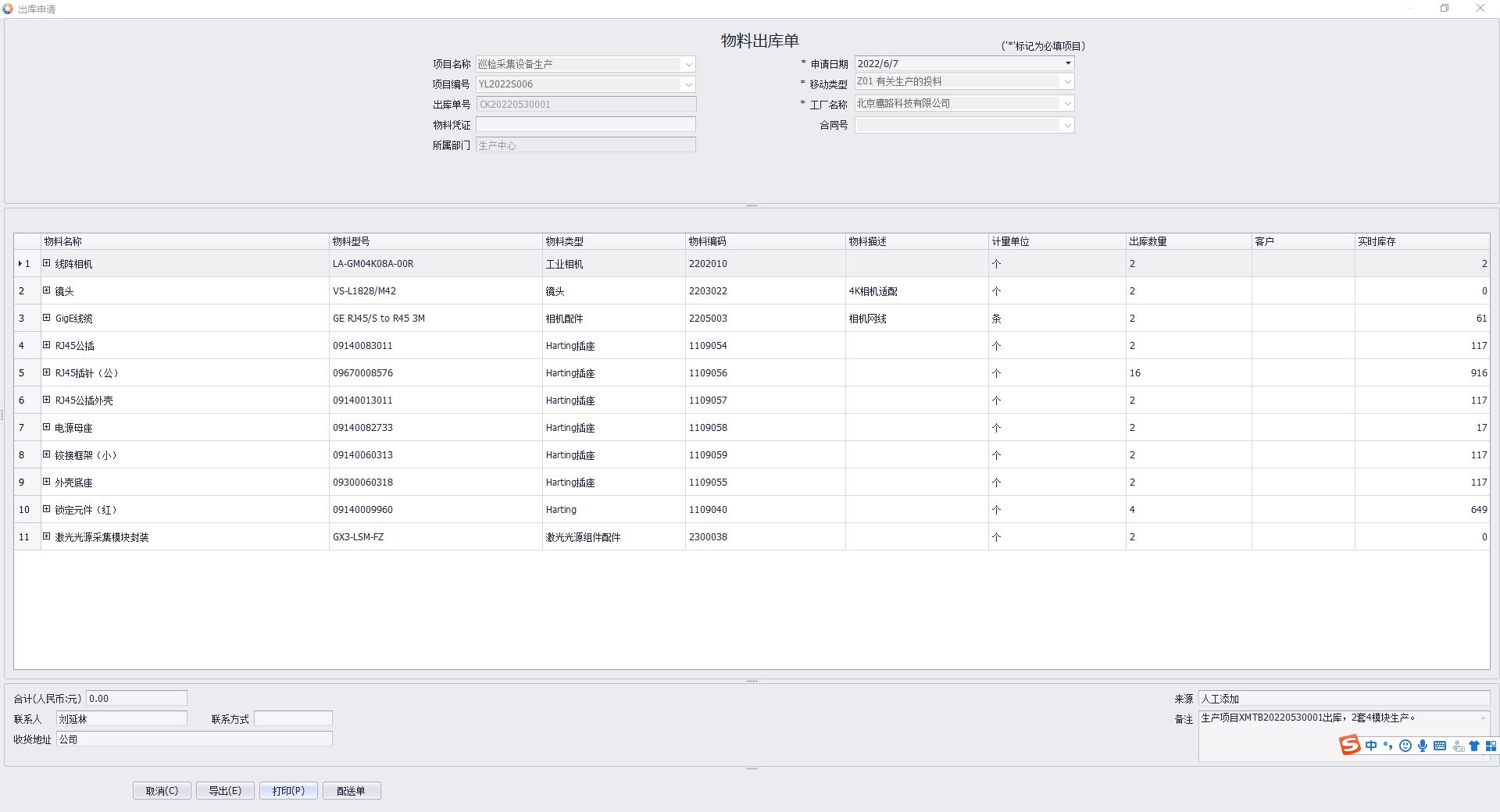
Task: Click the Sogou voice input microphone
Action: (x=1423, y=746)
